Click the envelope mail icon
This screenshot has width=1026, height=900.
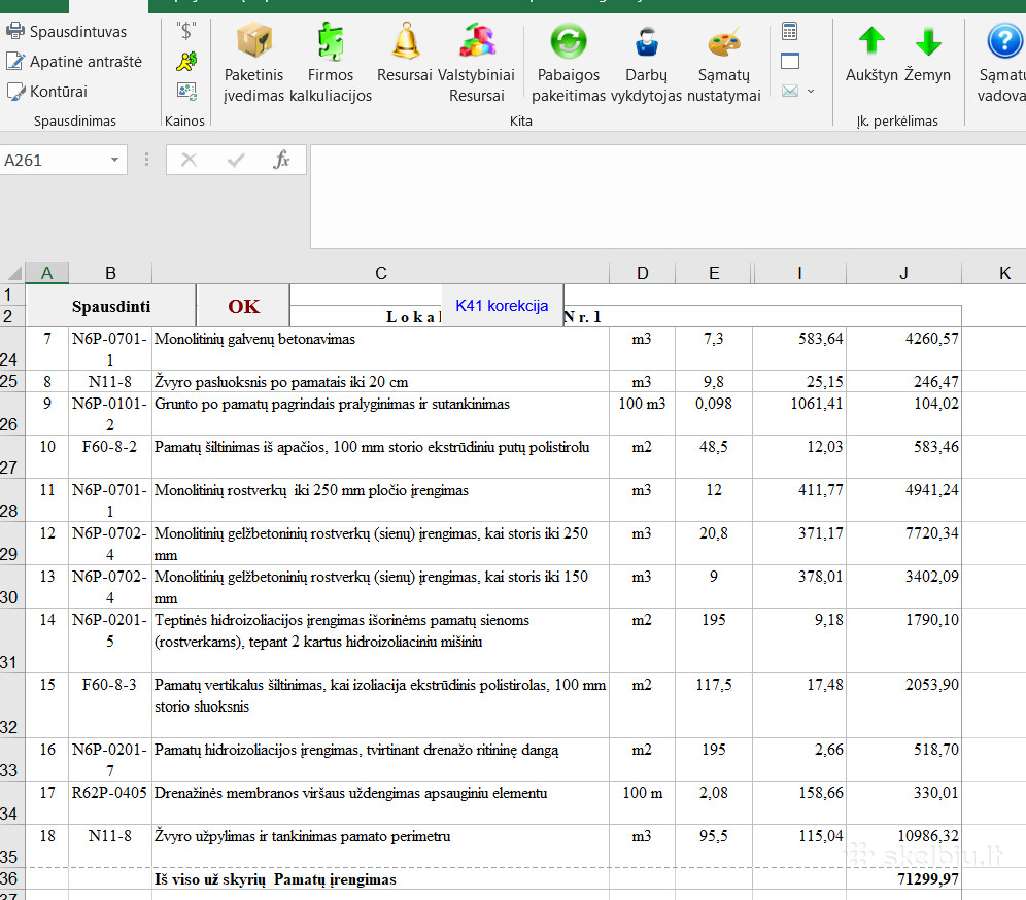click(790, 90)
